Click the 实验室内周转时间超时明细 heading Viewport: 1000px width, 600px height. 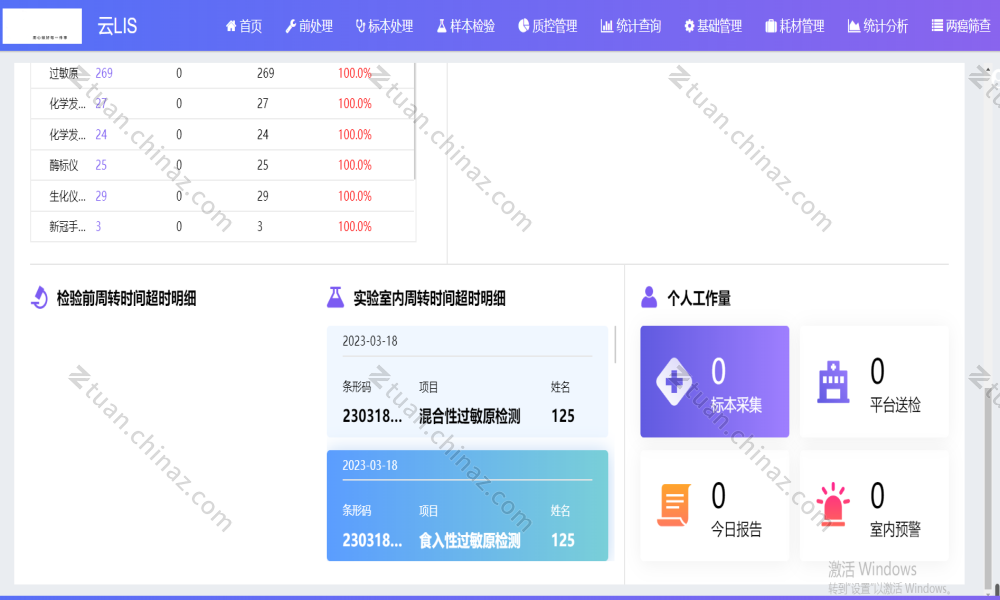429,298
